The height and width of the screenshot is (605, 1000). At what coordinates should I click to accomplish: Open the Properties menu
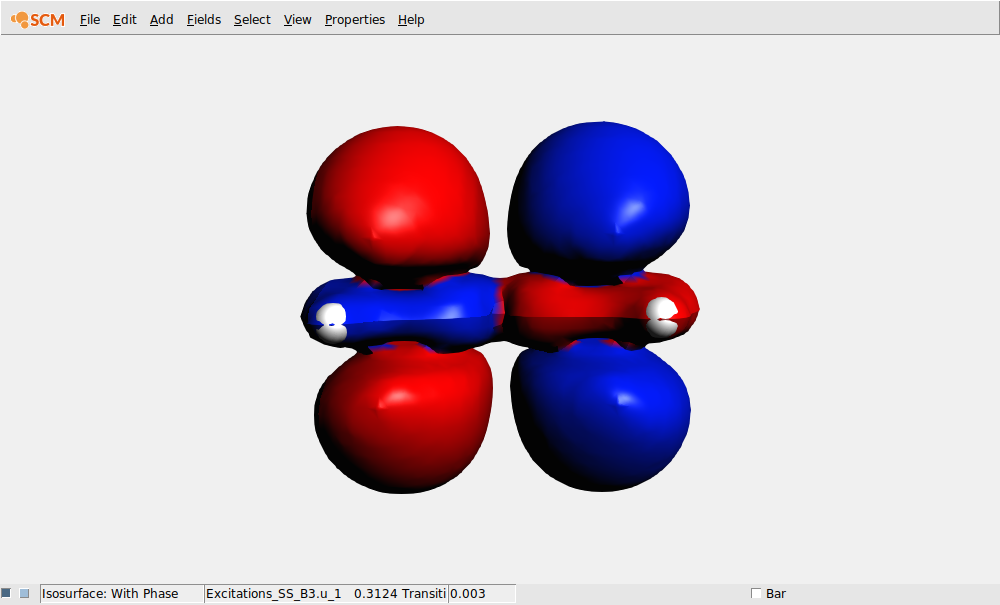354,19
